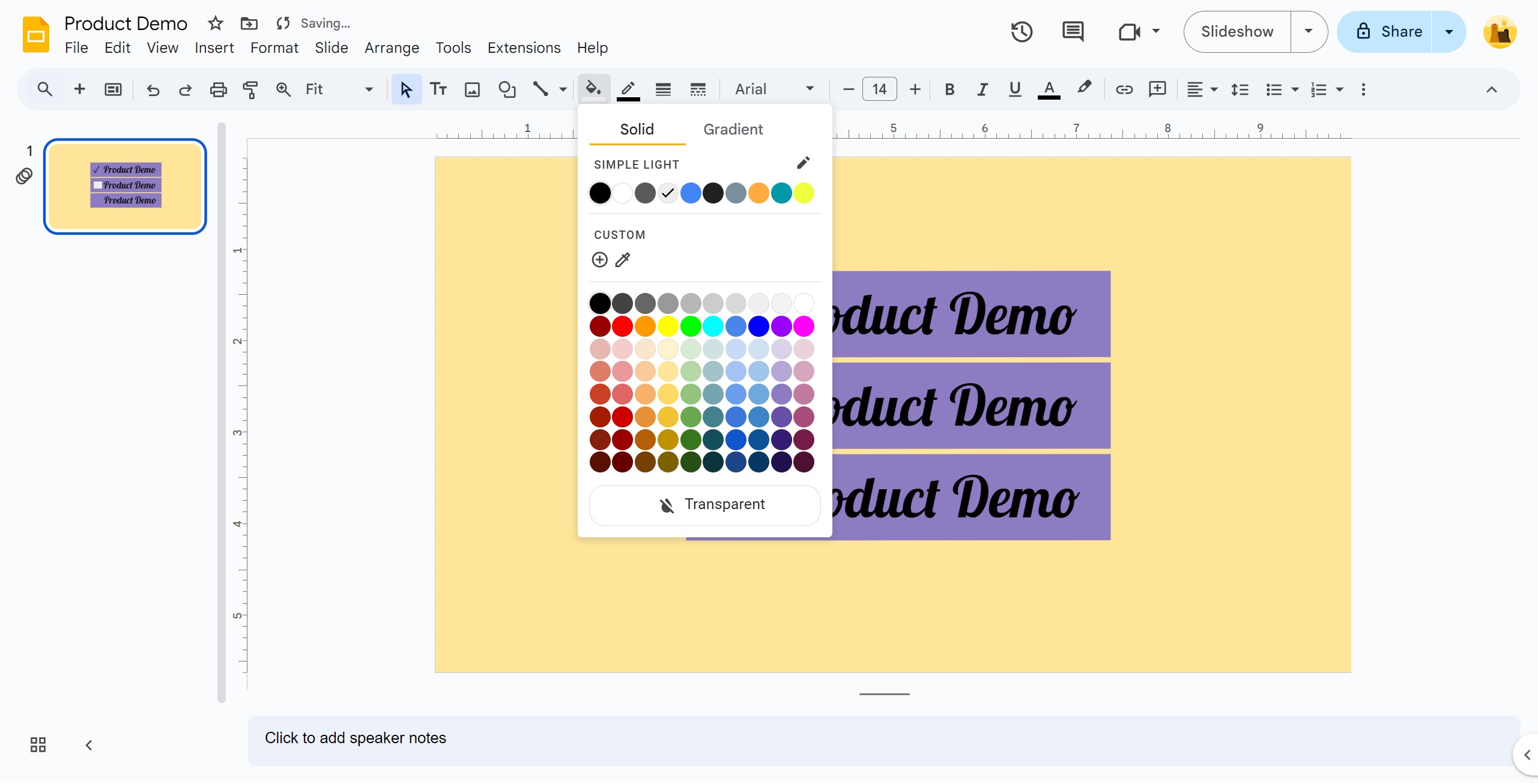Pick the orange theme color swatch
Viewport: 1538px width, 784px height.
[x=758, y=193]
